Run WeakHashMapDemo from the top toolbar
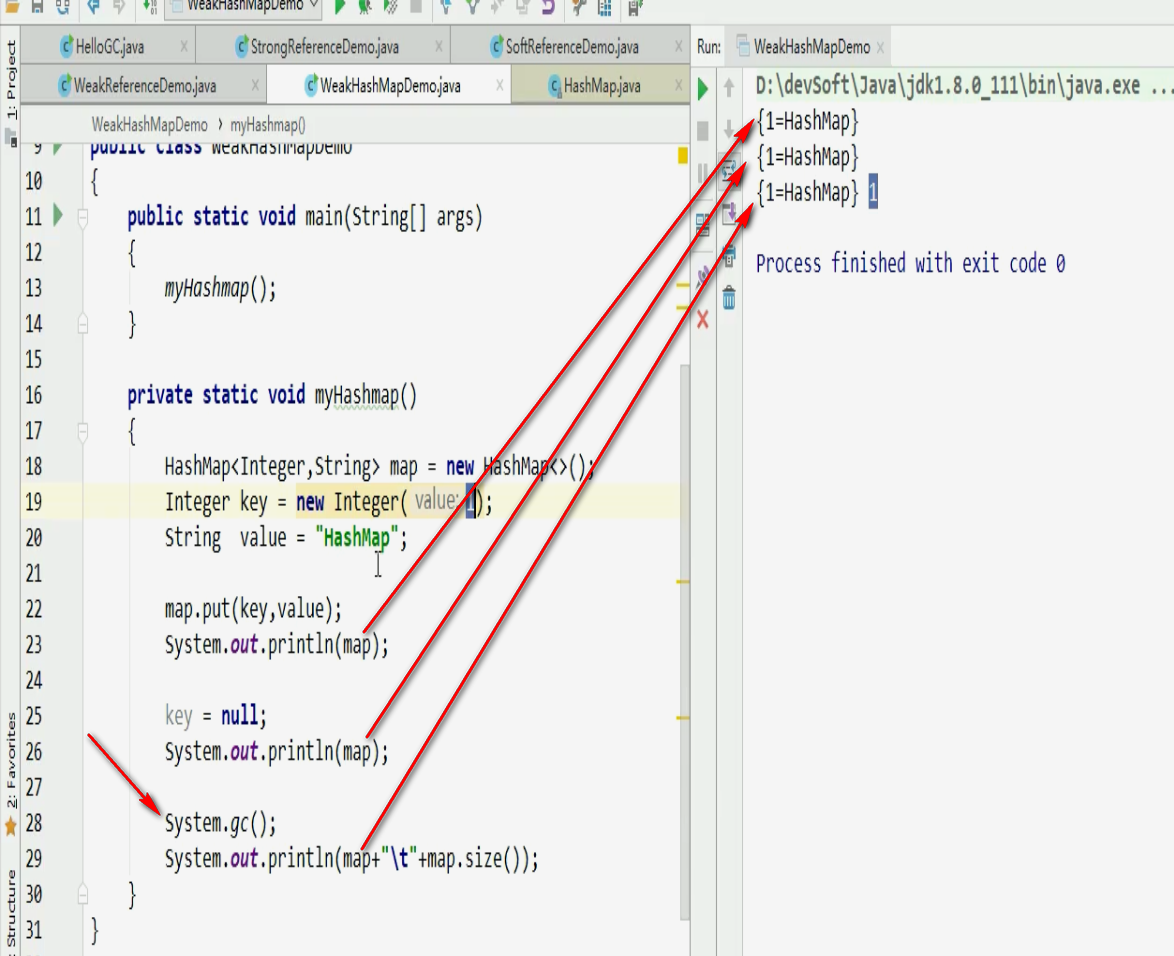Viewport: 1174px width, 956px height. (x=340, y=7)
